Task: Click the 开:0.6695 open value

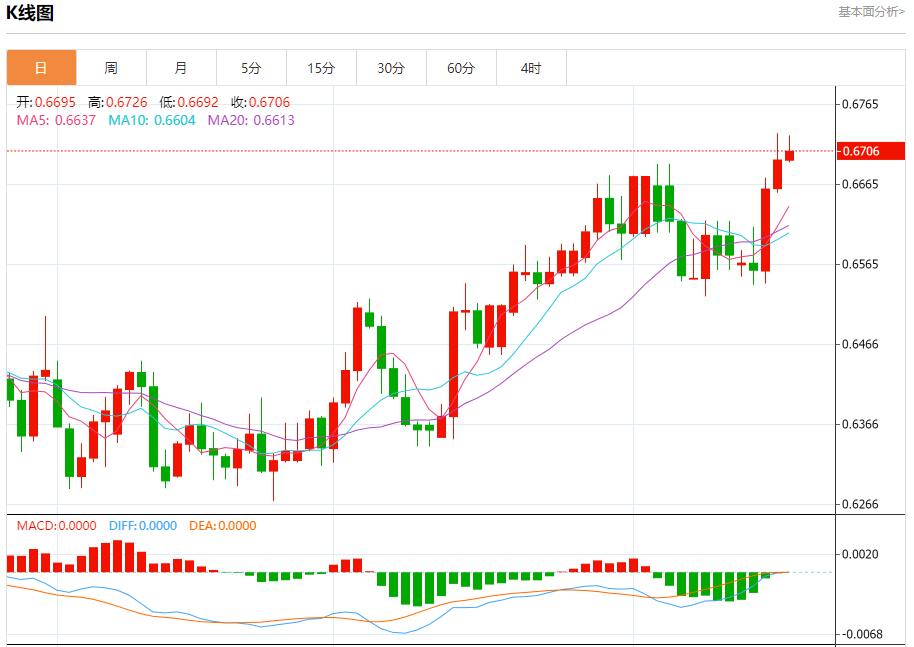Action: click(46, 102)
